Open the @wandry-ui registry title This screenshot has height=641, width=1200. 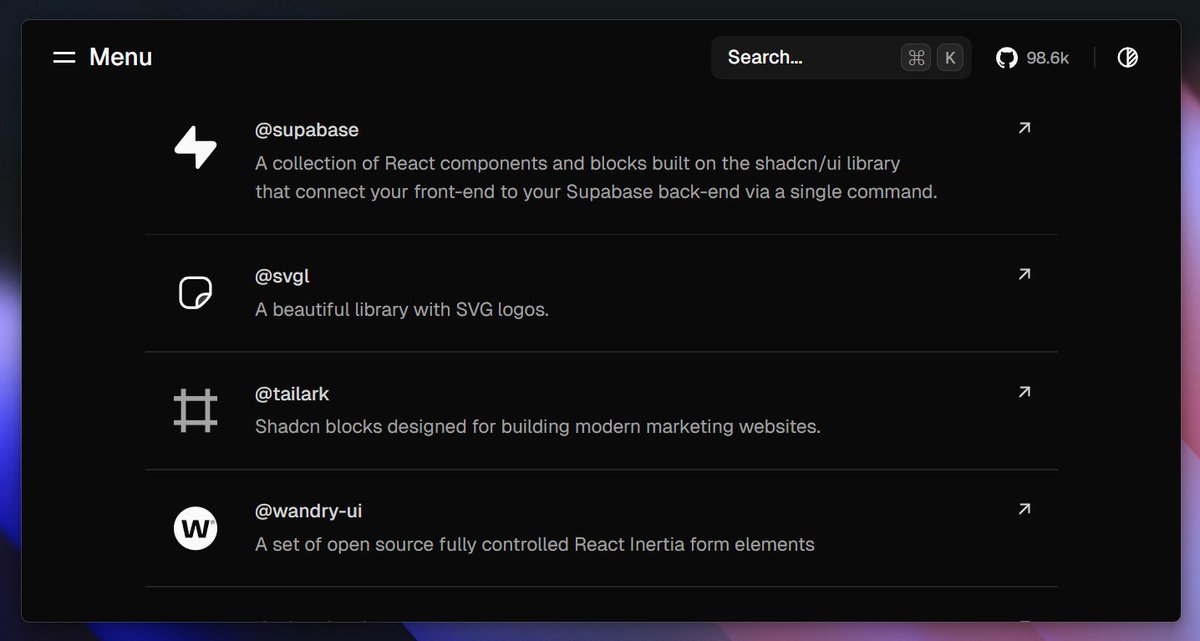point(308,511)
